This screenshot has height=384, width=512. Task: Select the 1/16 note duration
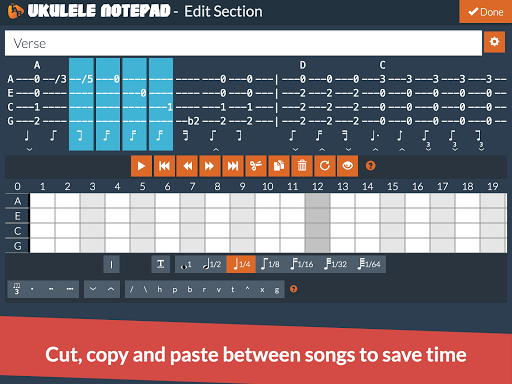coord(302,264)
